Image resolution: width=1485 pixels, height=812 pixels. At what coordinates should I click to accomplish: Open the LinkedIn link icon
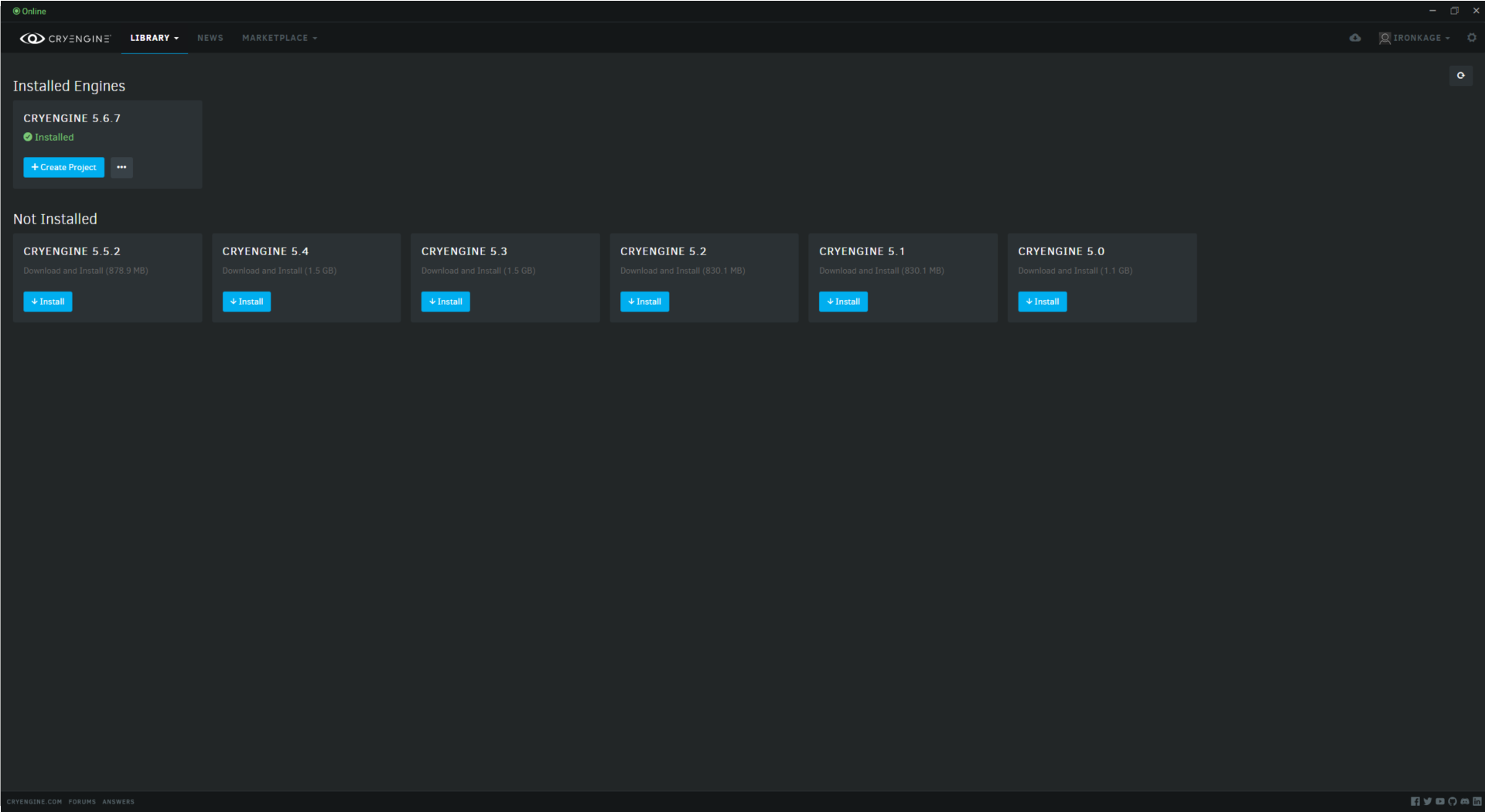tap(1477, 802)
